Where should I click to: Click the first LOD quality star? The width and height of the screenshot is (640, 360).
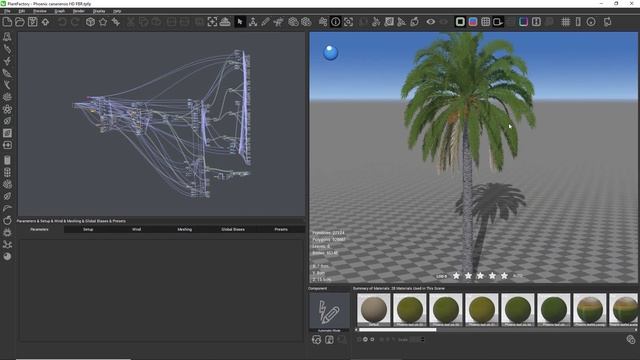click(x=456, y=276)
